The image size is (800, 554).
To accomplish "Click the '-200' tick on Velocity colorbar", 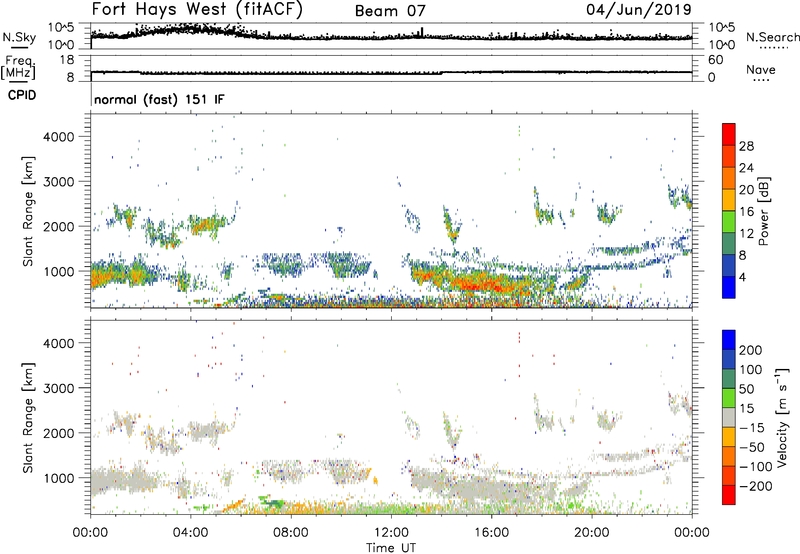I will coord(754,486).
